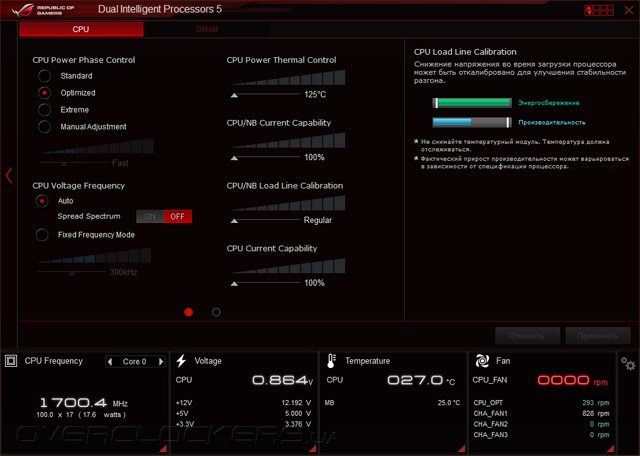This screenshot has height=456, width=640.
Task: Open monitor settings gear icon
Action: [628, 363]
